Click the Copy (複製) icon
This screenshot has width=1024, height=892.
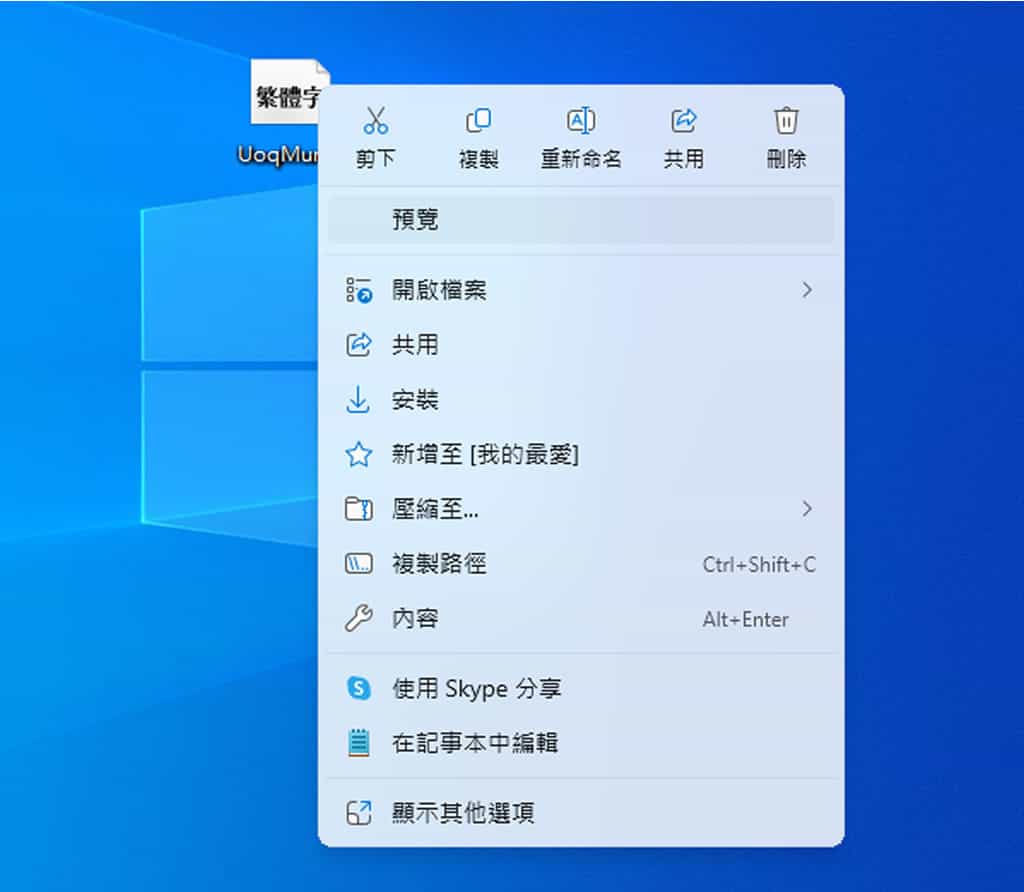click(478, 121)
